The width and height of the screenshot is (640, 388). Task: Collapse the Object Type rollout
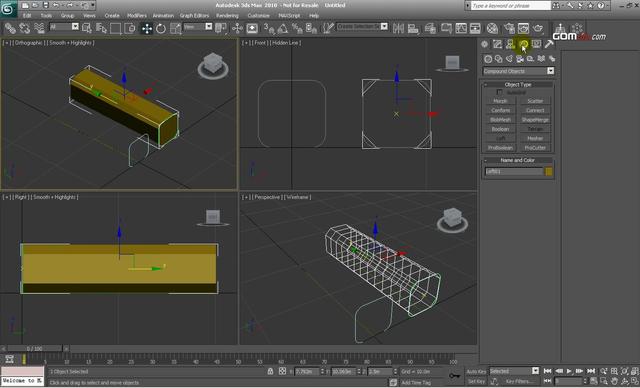[518, 84]
